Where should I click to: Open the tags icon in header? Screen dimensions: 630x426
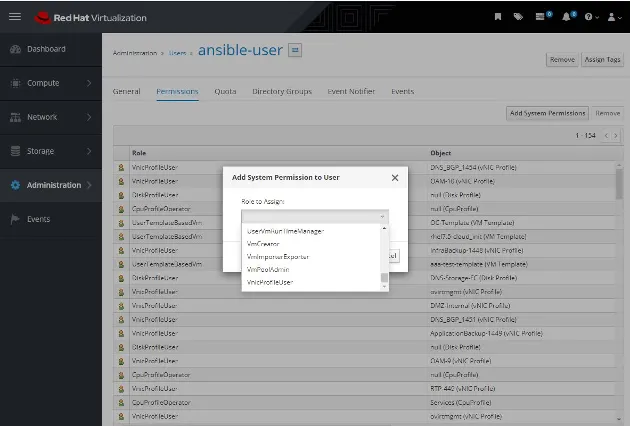(518, 16)
